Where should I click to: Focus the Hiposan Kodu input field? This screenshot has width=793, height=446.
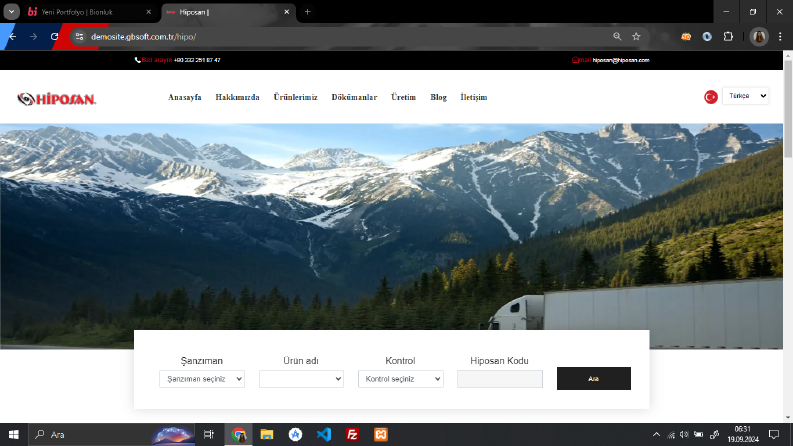point(500,379)
